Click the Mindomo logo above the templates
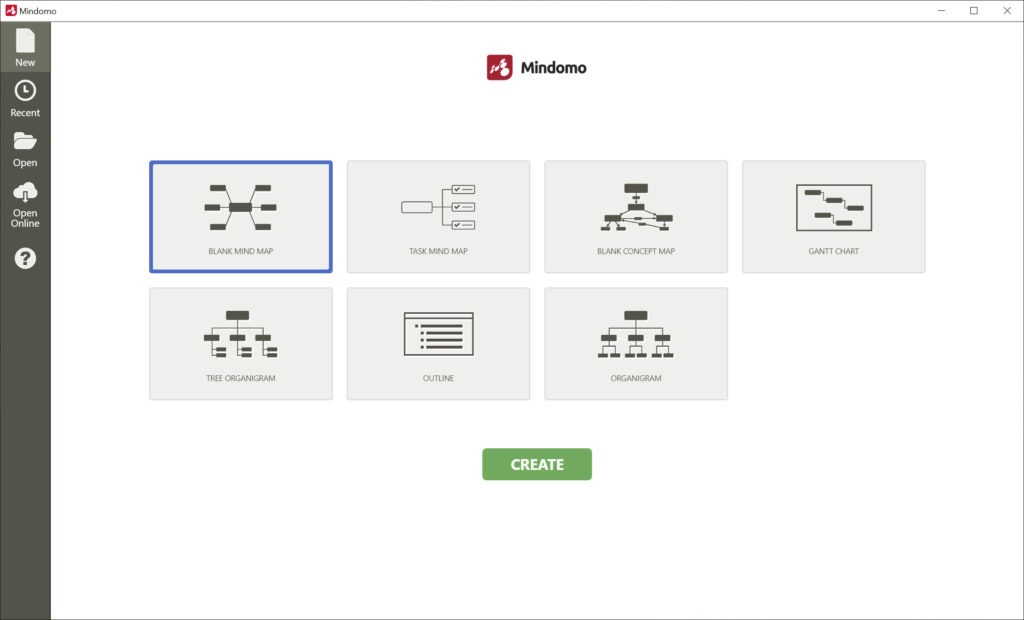This screenshot has width=1024, height=620. [x=537, y=68]
